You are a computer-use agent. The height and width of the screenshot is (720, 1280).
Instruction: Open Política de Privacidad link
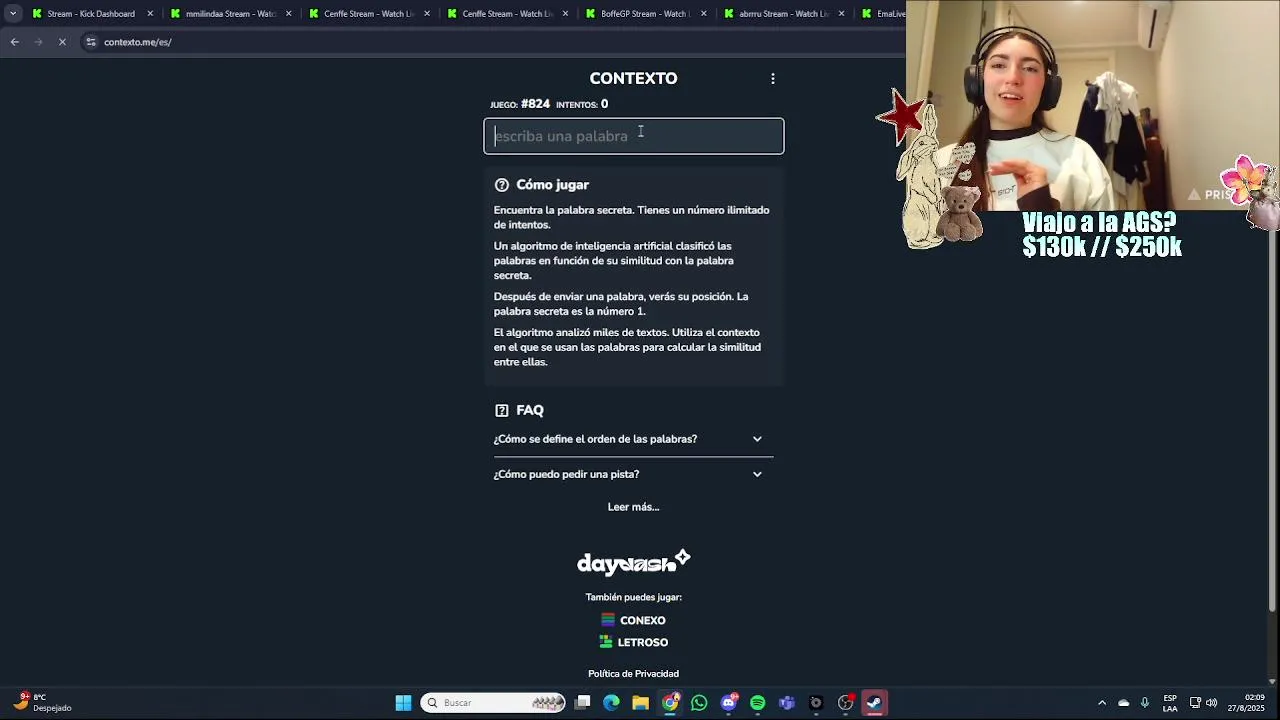[633, 674]
